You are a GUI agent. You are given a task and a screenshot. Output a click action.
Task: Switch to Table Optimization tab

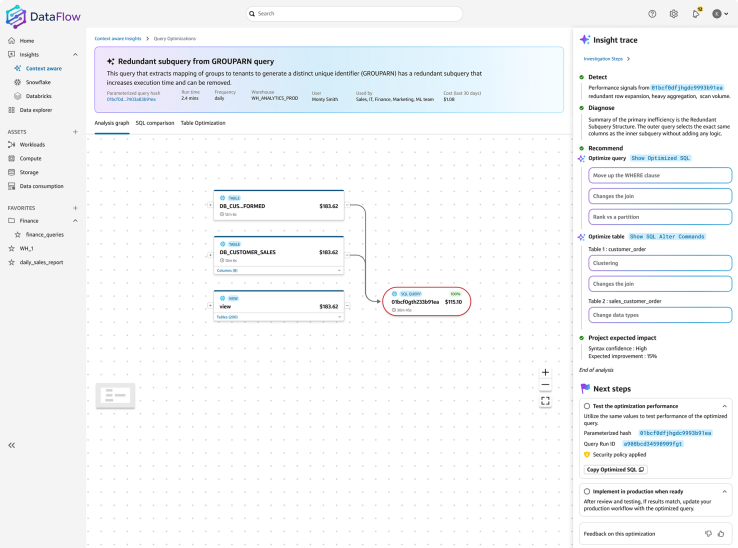203,123
